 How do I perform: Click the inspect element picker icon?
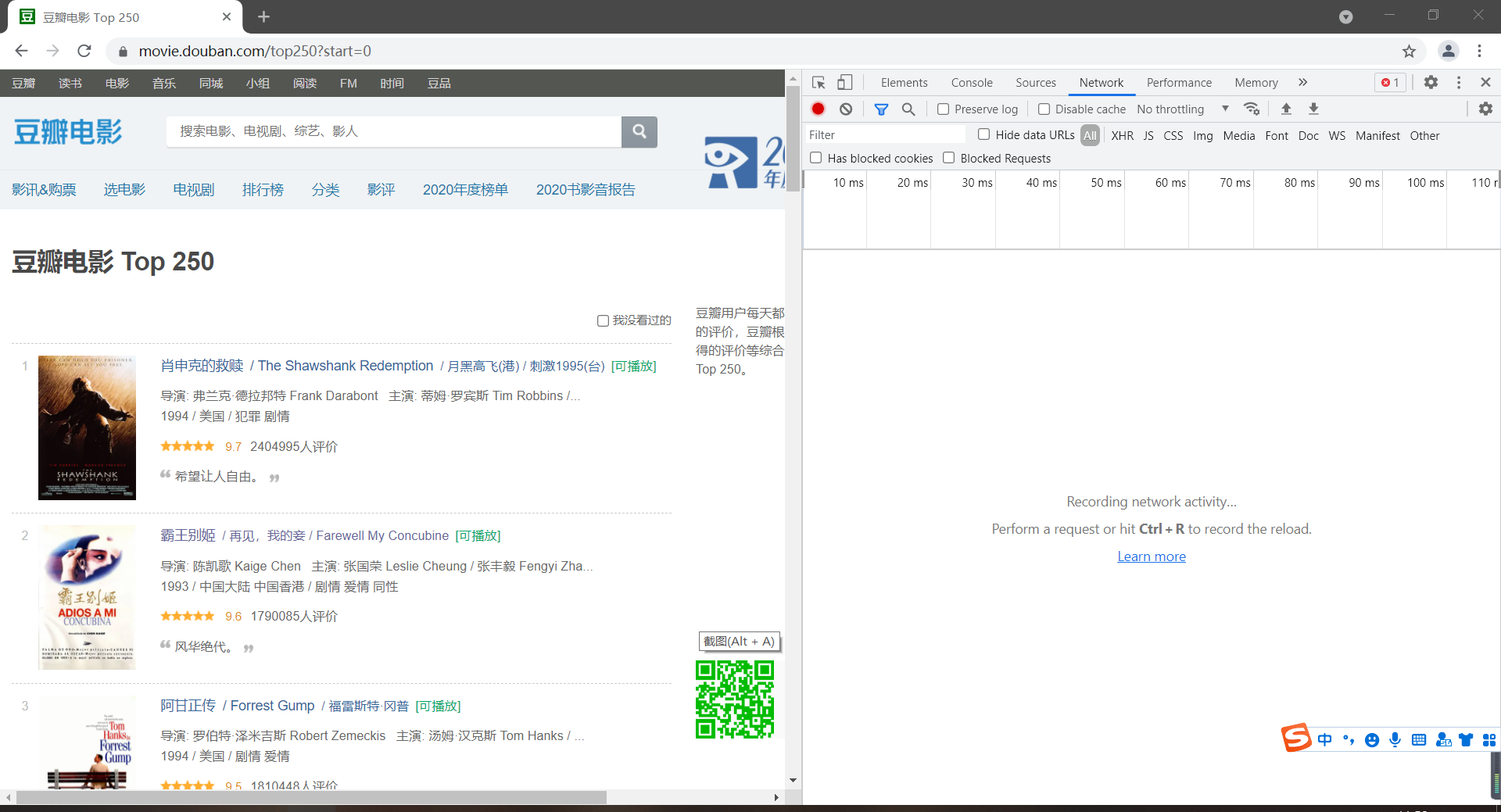[x=819, y=83]
